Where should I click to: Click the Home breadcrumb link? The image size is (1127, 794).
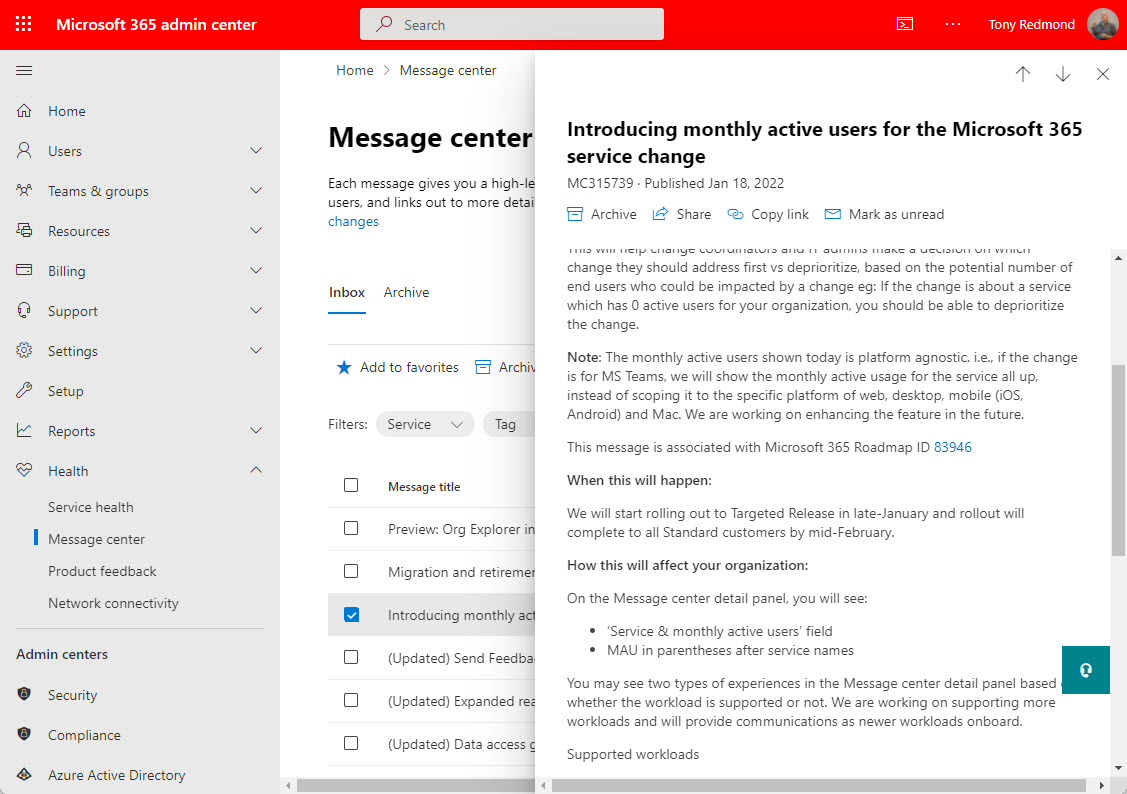(354, 70)
